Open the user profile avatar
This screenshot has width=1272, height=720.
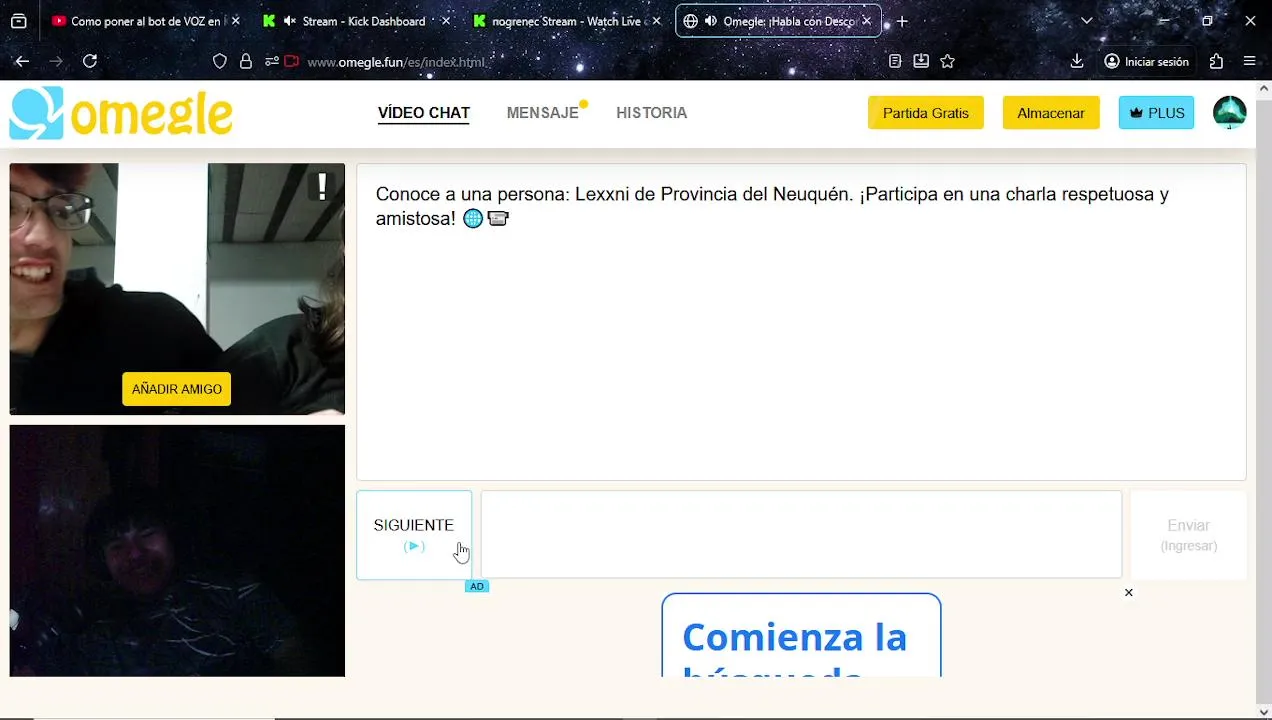pyautogui.click(x=1230, y=113)
